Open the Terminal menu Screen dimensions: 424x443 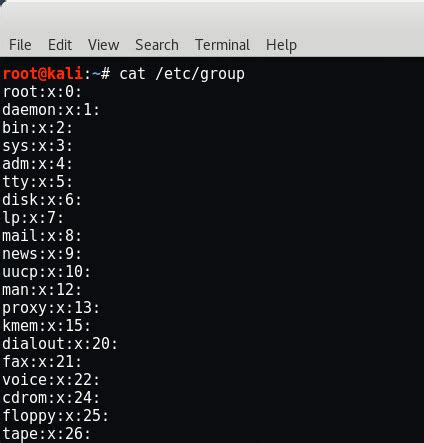(222, 45)
